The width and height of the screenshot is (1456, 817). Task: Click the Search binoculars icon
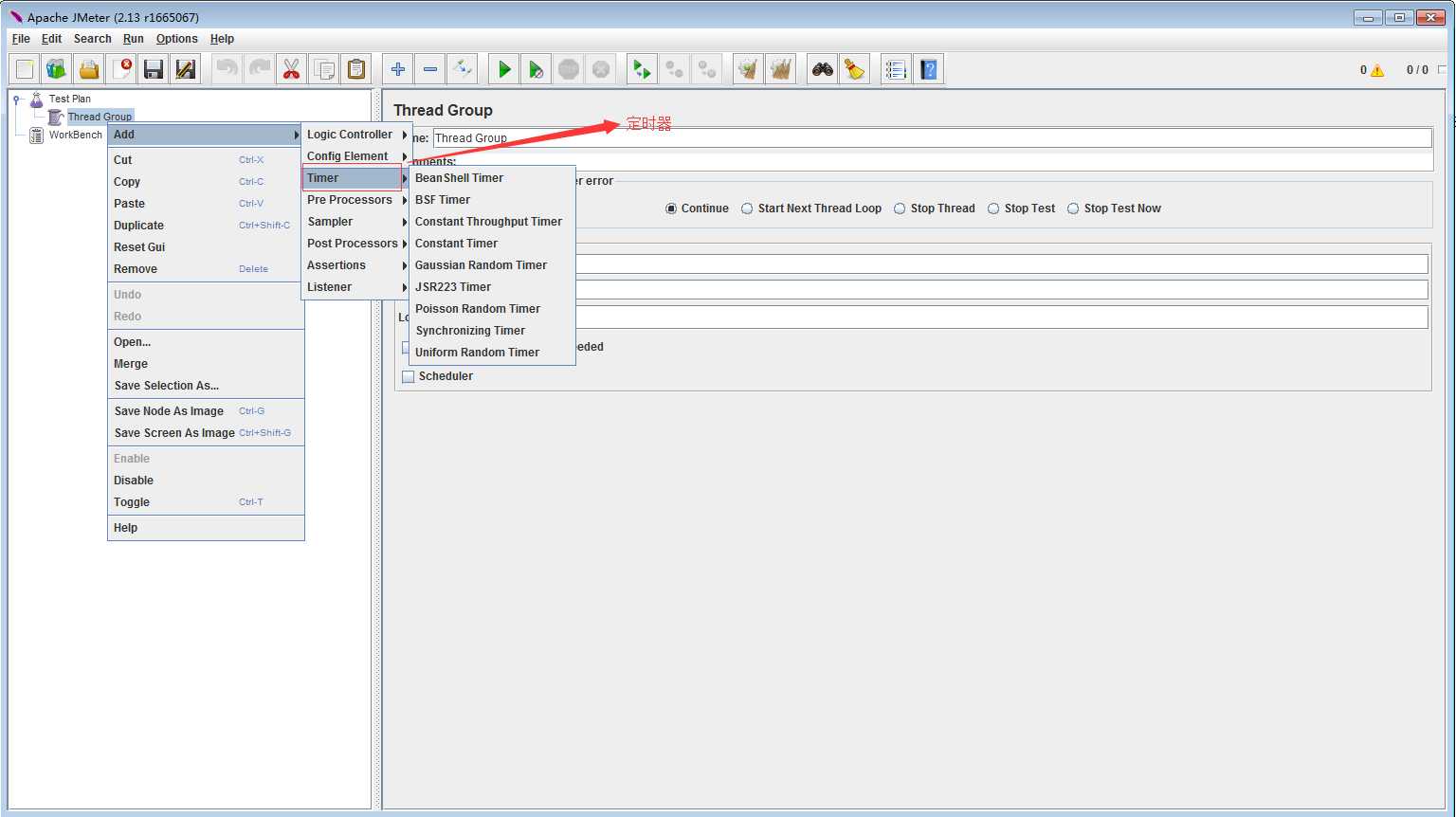click(x=823, y=69)
